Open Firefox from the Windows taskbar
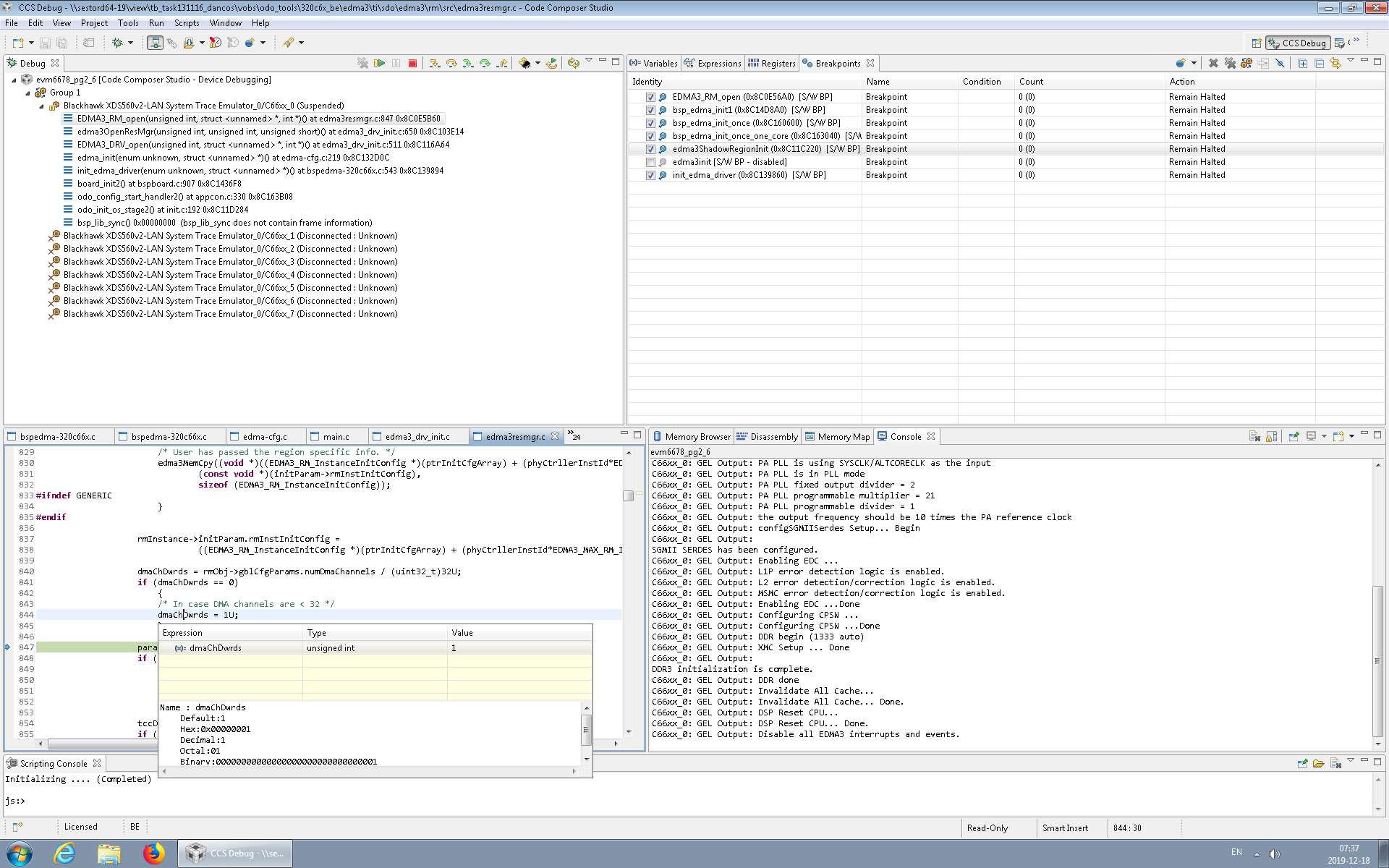Viewport: 1389px width, 868px height. (153, 854)
